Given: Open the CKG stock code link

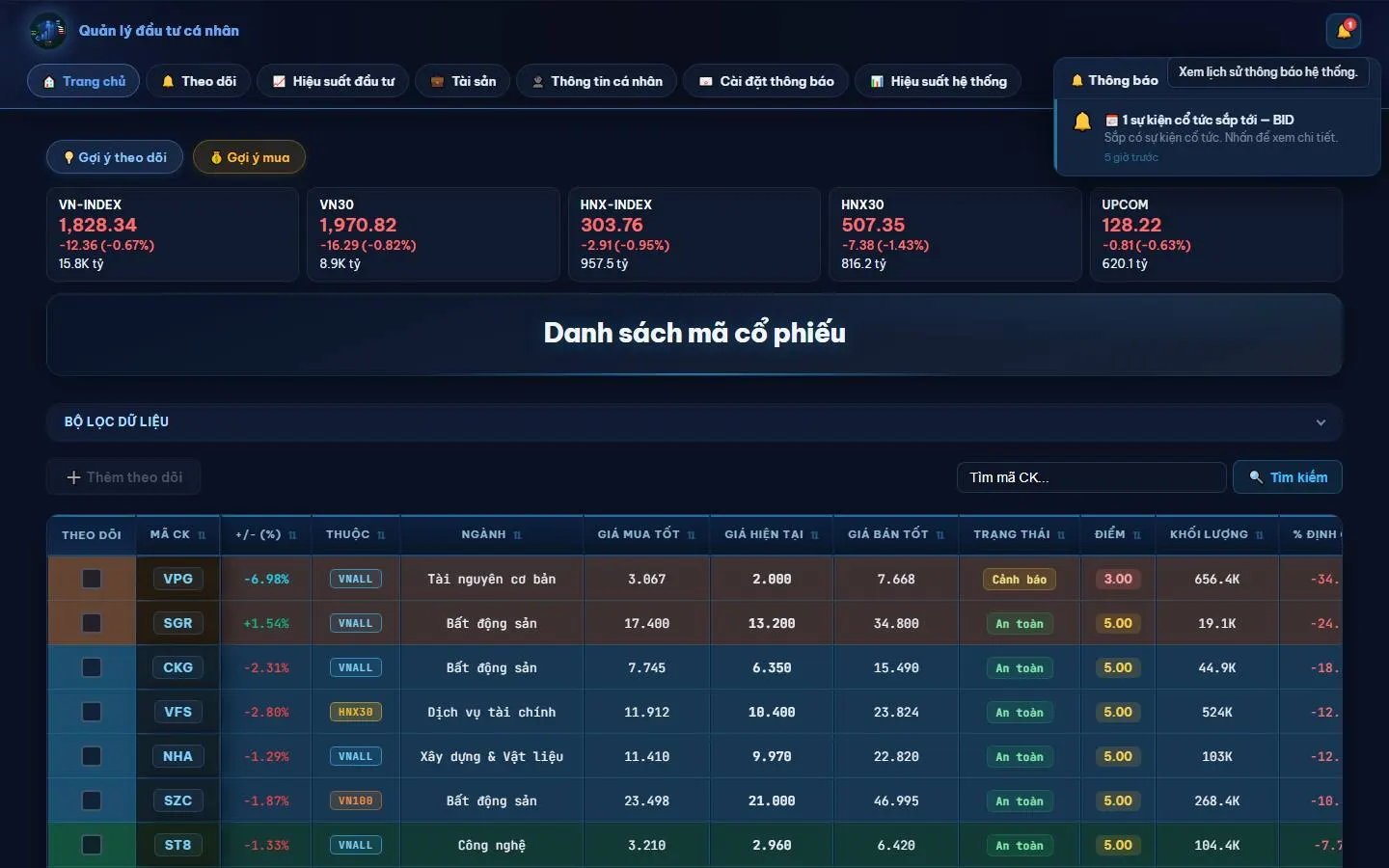Looking at the screenshot, I should pyautogui.click(x=177, y=667).
